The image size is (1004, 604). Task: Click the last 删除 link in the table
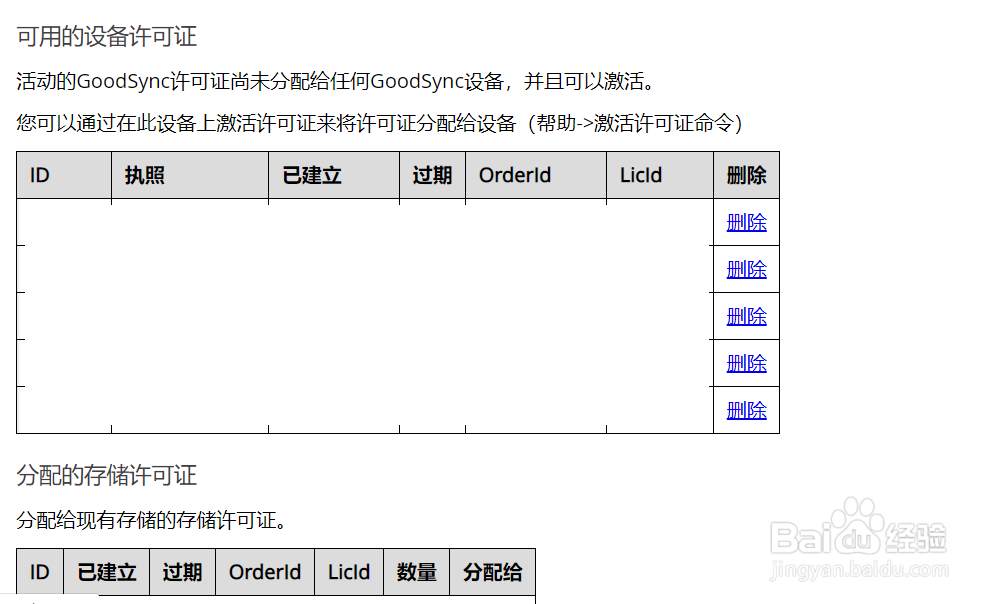[745, 409]
